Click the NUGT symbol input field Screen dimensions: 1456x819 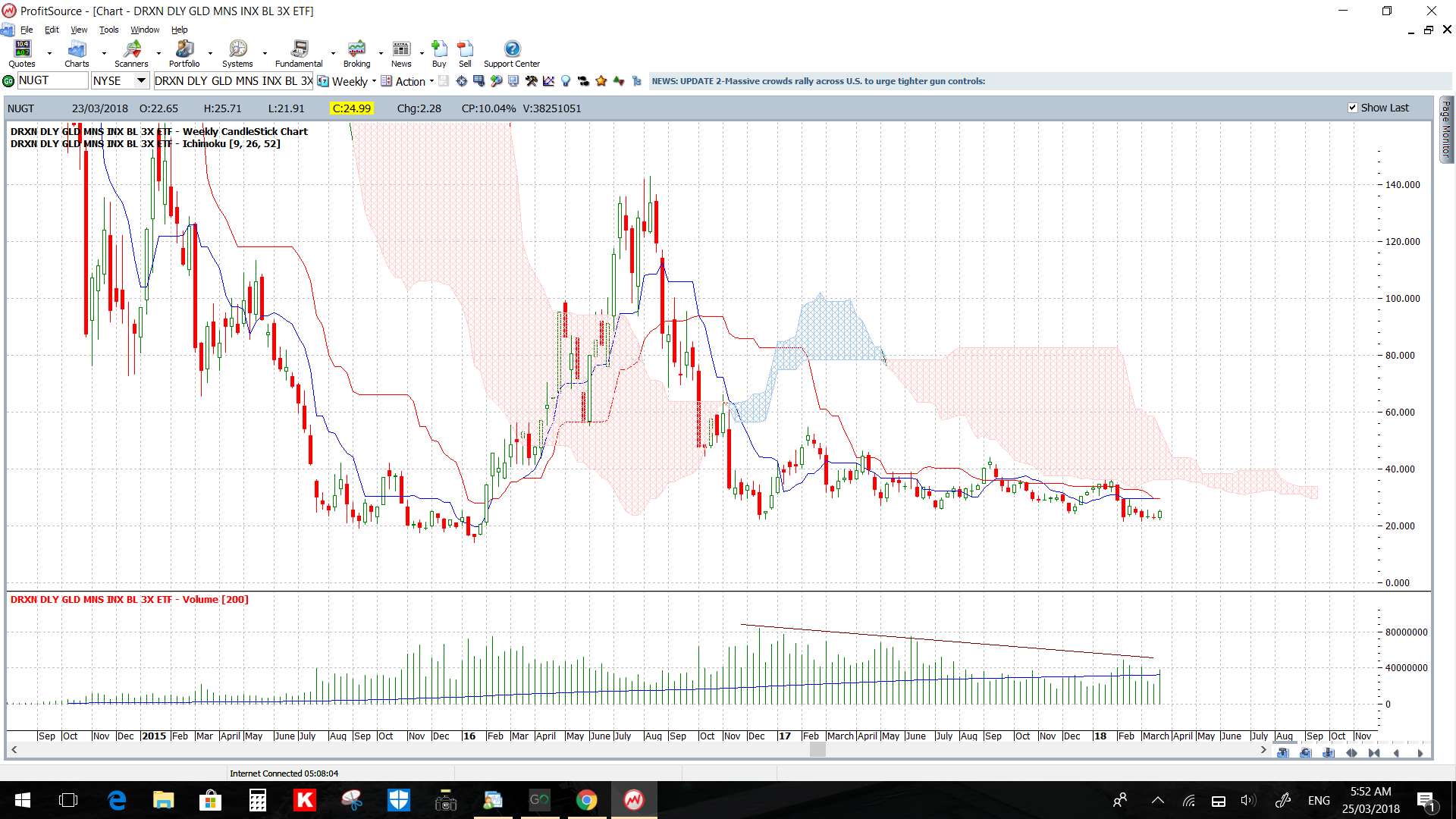click(x=52, y=80)
